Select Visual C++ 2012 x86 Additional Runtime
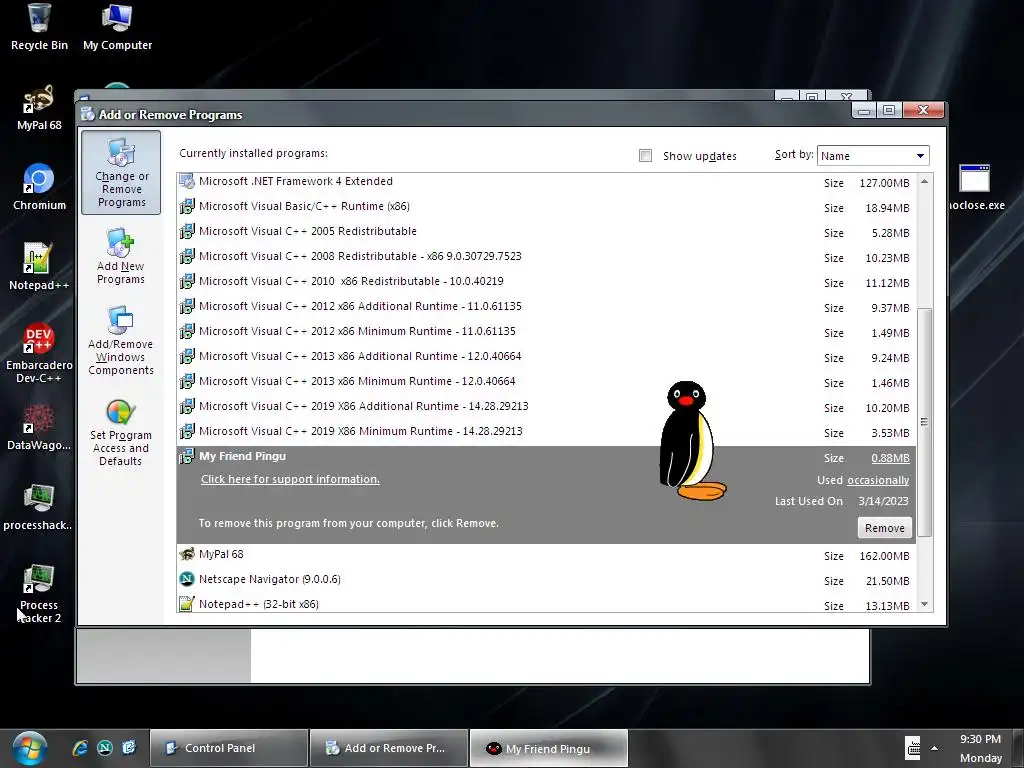The image size is (1024, 768). coord(546,306)
